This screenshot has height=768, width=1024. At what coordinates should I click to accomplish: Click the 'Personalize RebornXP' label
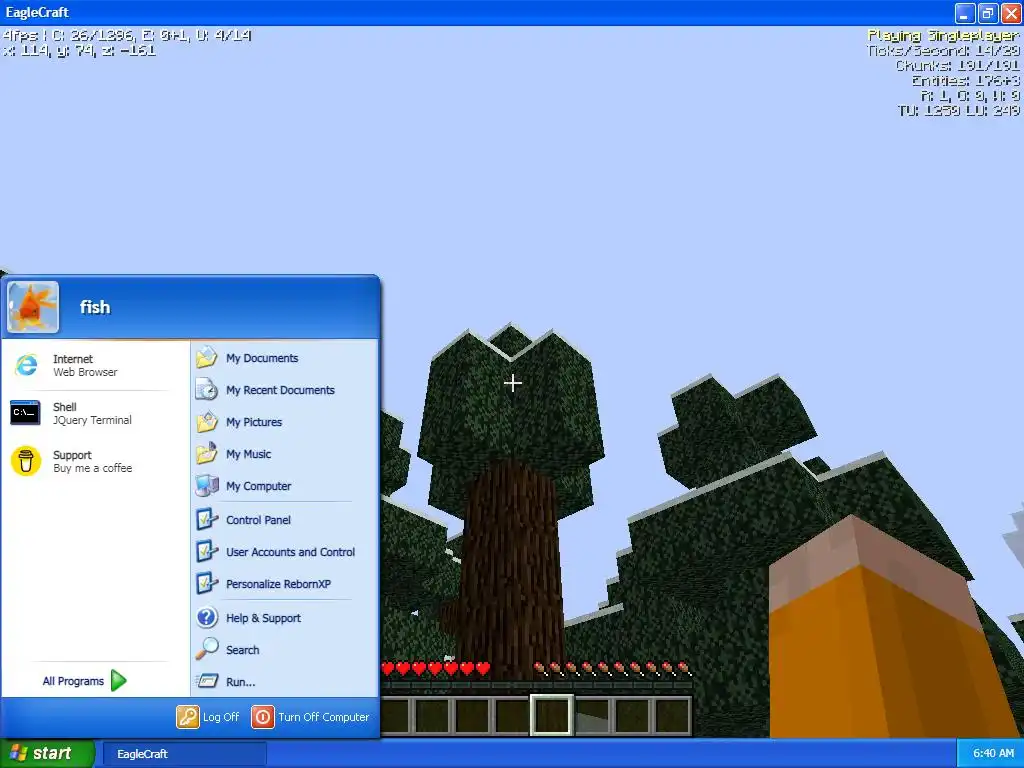click(x=278, y=584)
